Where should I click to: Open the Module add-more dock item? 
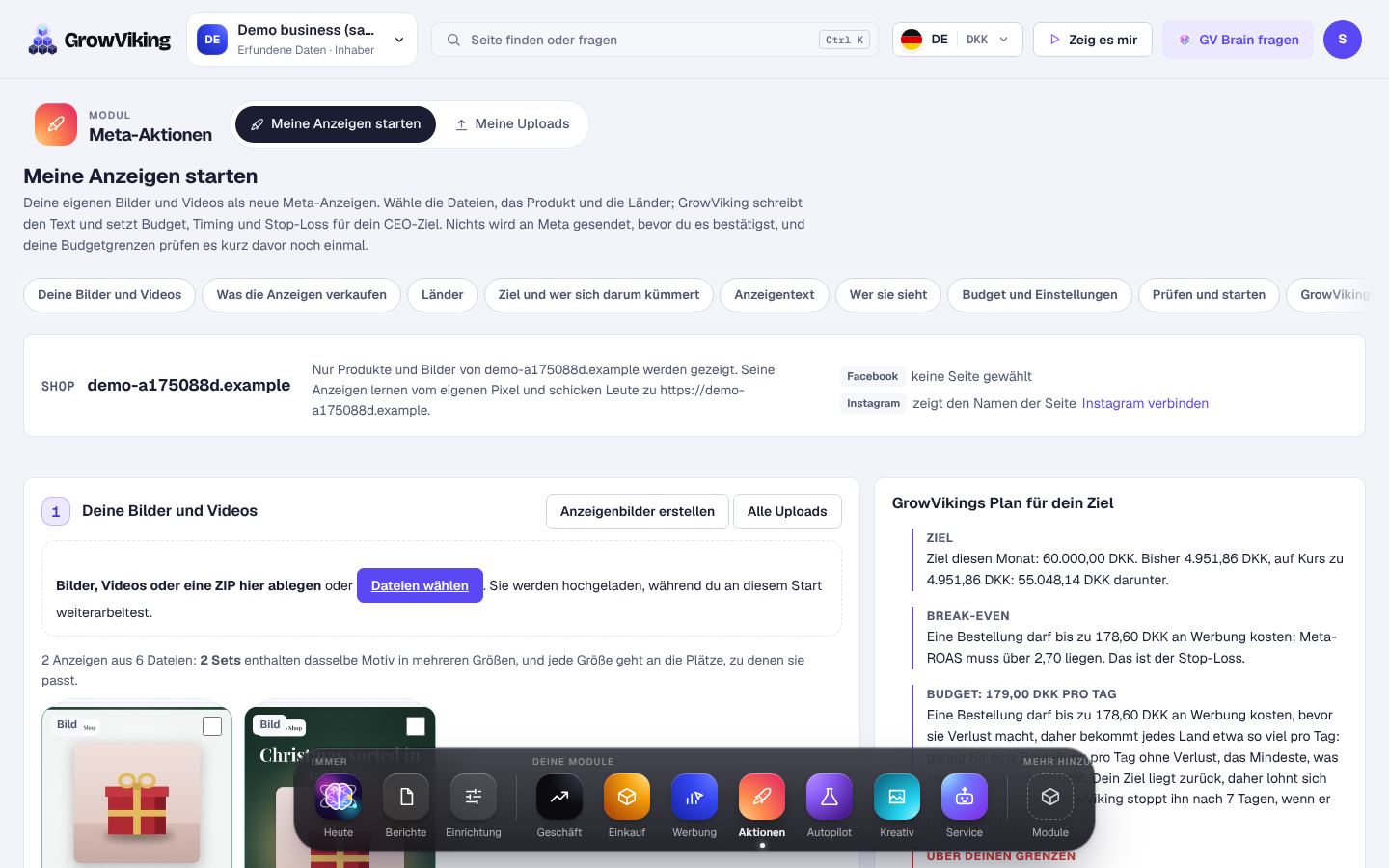(1050, 797)
